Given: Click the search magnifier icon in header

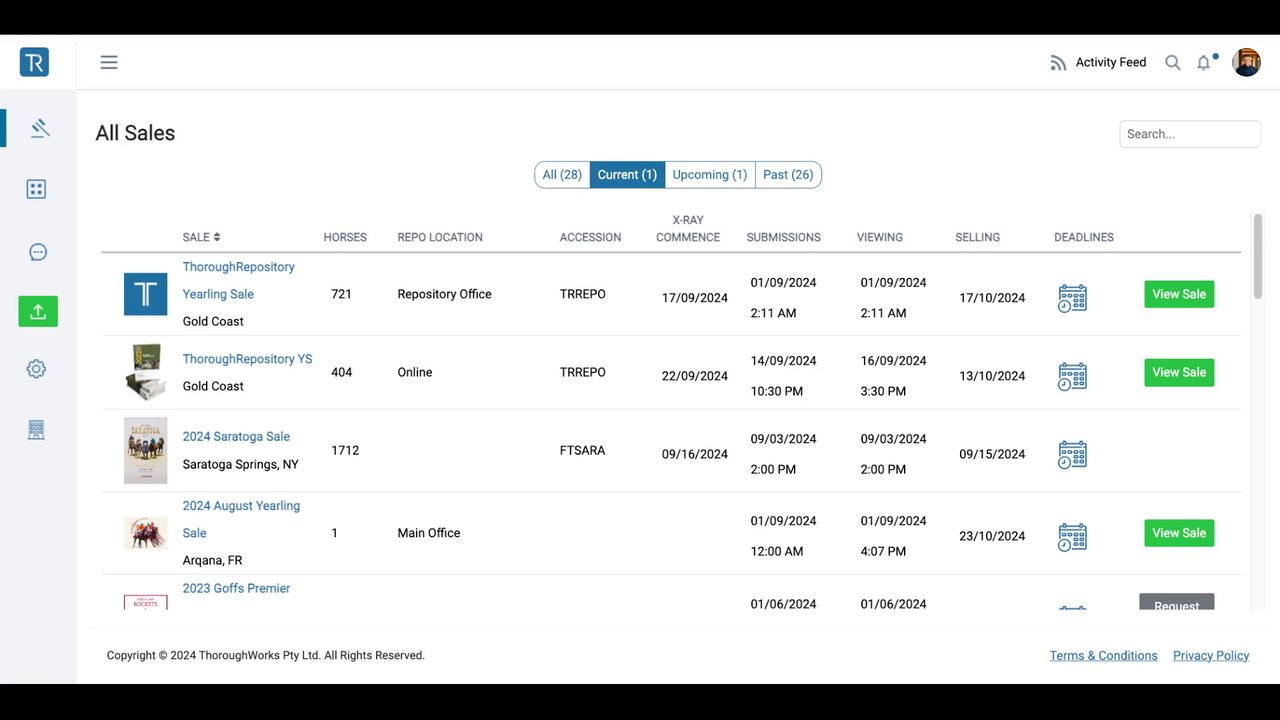Looking at the screenshot, I should [x=1173, y=62].
